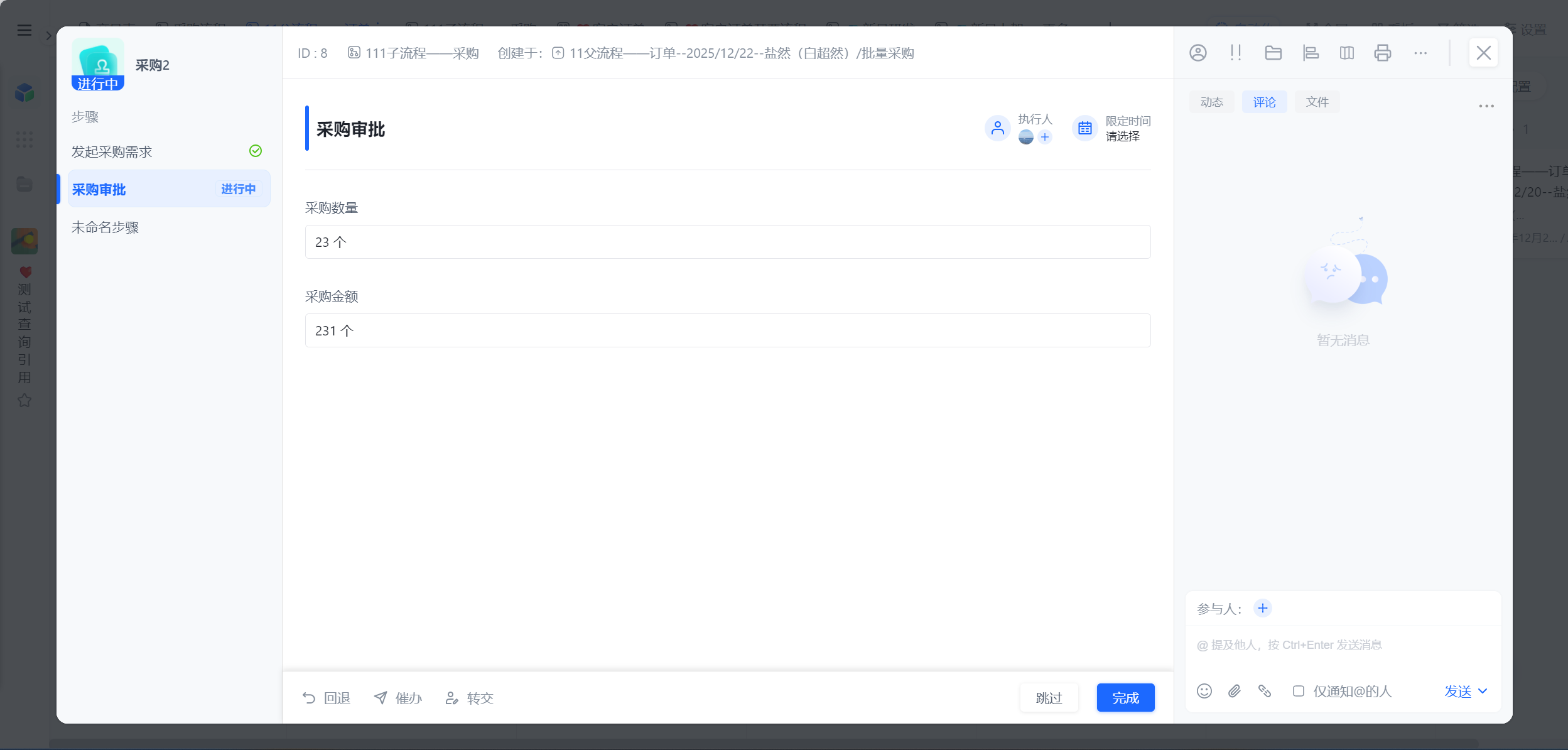1568x750 pixels.
Task: Print this record with the printer icon
Action: click(1383, 53)
